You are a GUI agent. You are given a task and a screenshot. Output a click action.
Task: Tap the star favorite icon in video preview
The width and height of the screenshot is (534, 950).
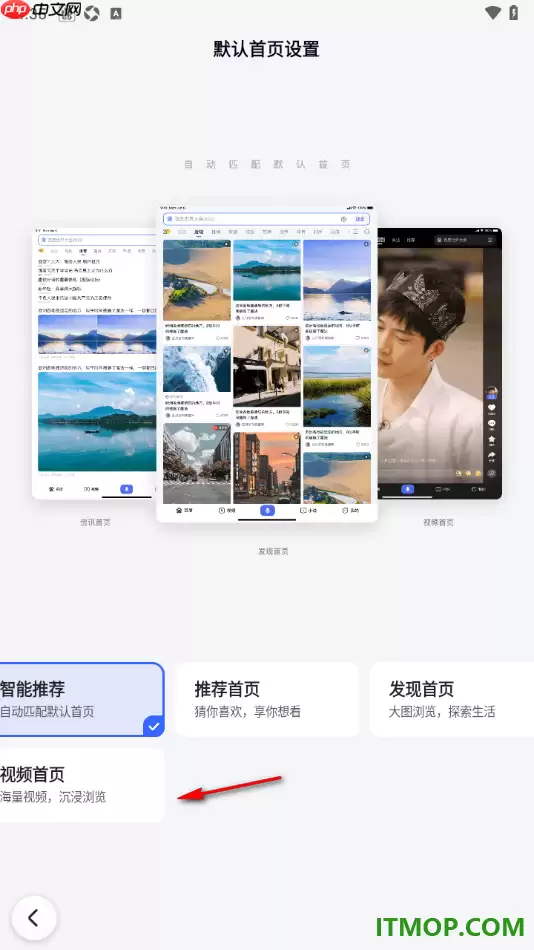(x=492, y=439)
